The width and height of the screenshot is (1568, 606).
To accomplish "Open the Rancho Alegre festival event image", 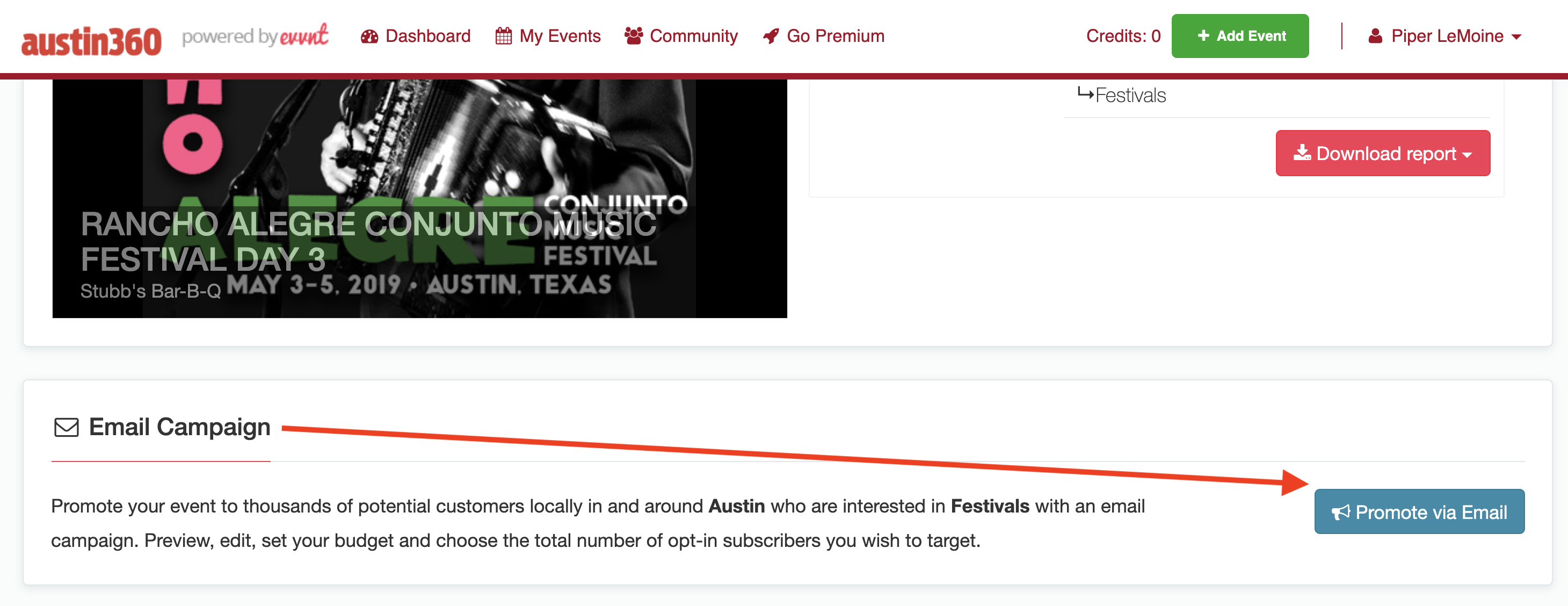I will tap(419, 199).
